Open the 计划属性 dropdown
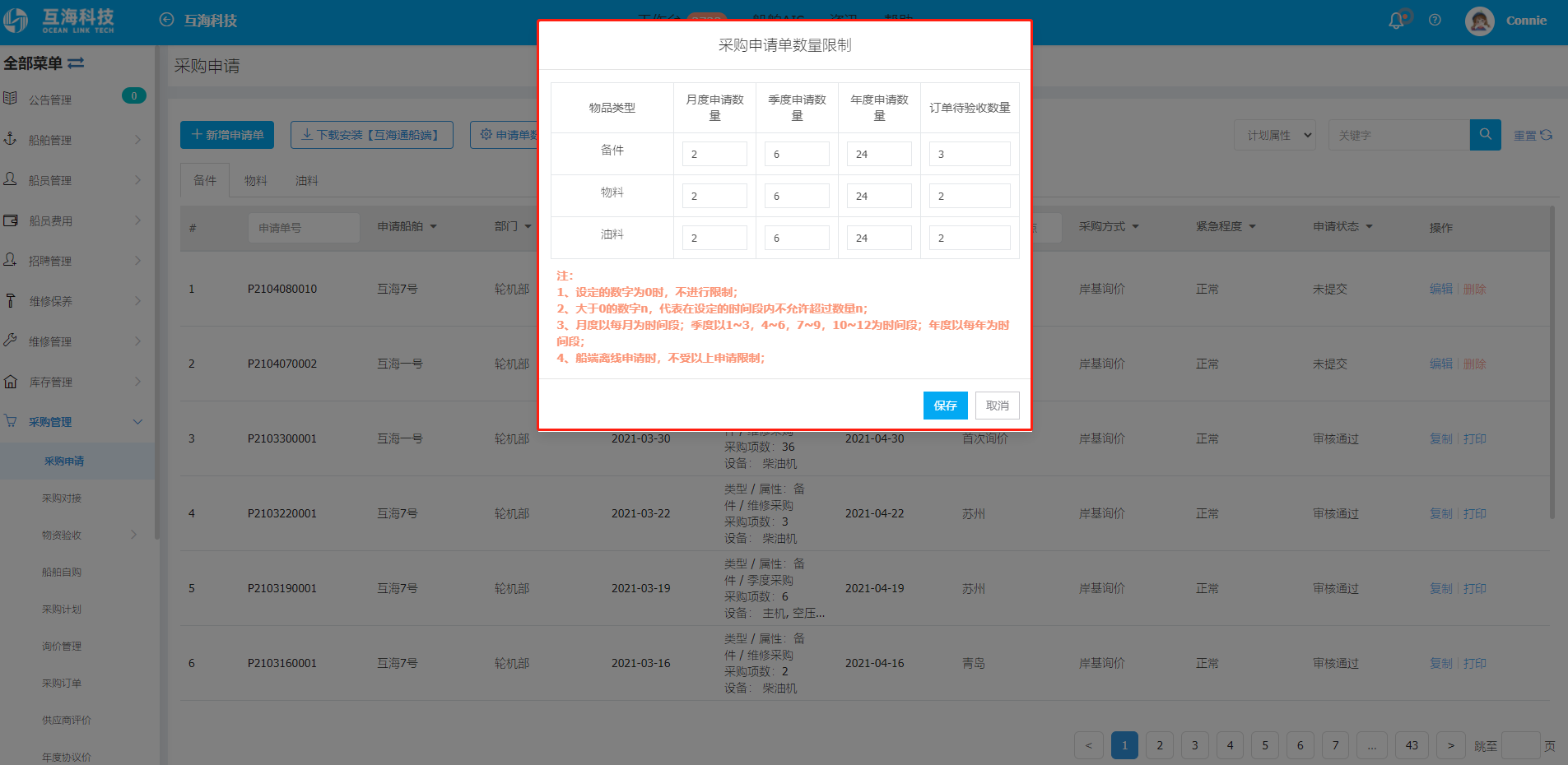Image resolution: width=1568 pixels, height=765 pixels. point(1275,135)
